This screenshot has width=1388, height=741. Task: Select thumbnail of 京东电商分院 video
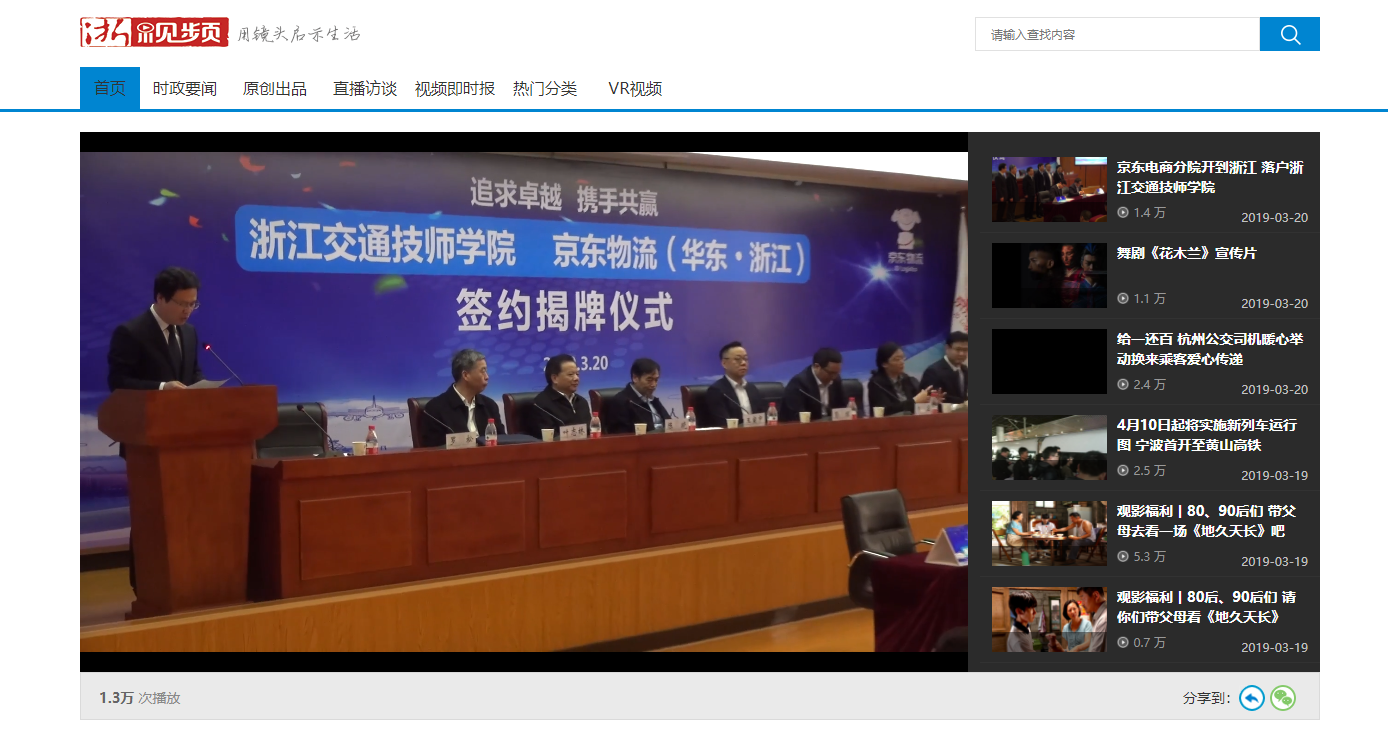(1049, 189)
